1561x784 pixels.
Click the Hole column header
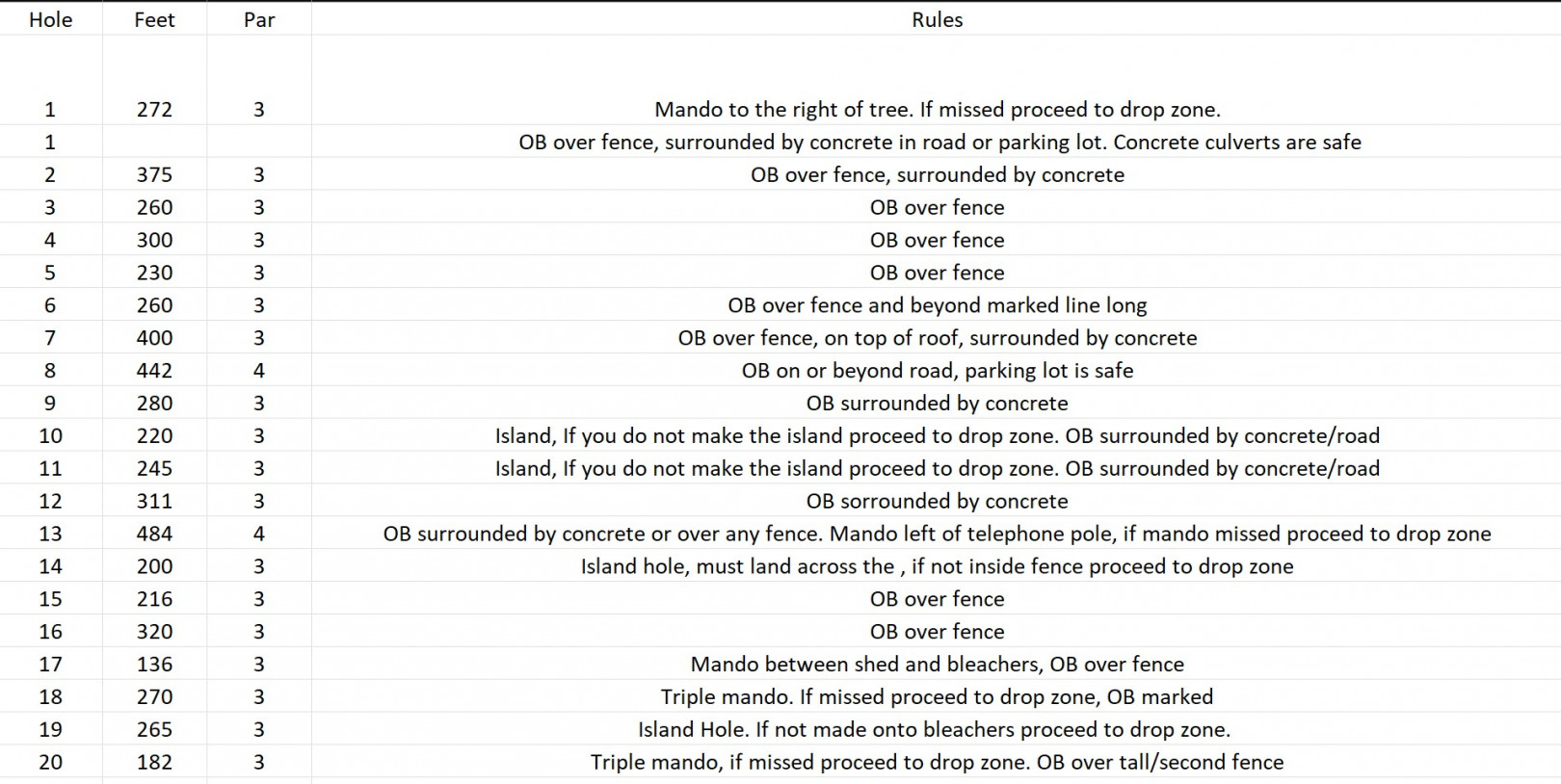(x=50, y=19)
